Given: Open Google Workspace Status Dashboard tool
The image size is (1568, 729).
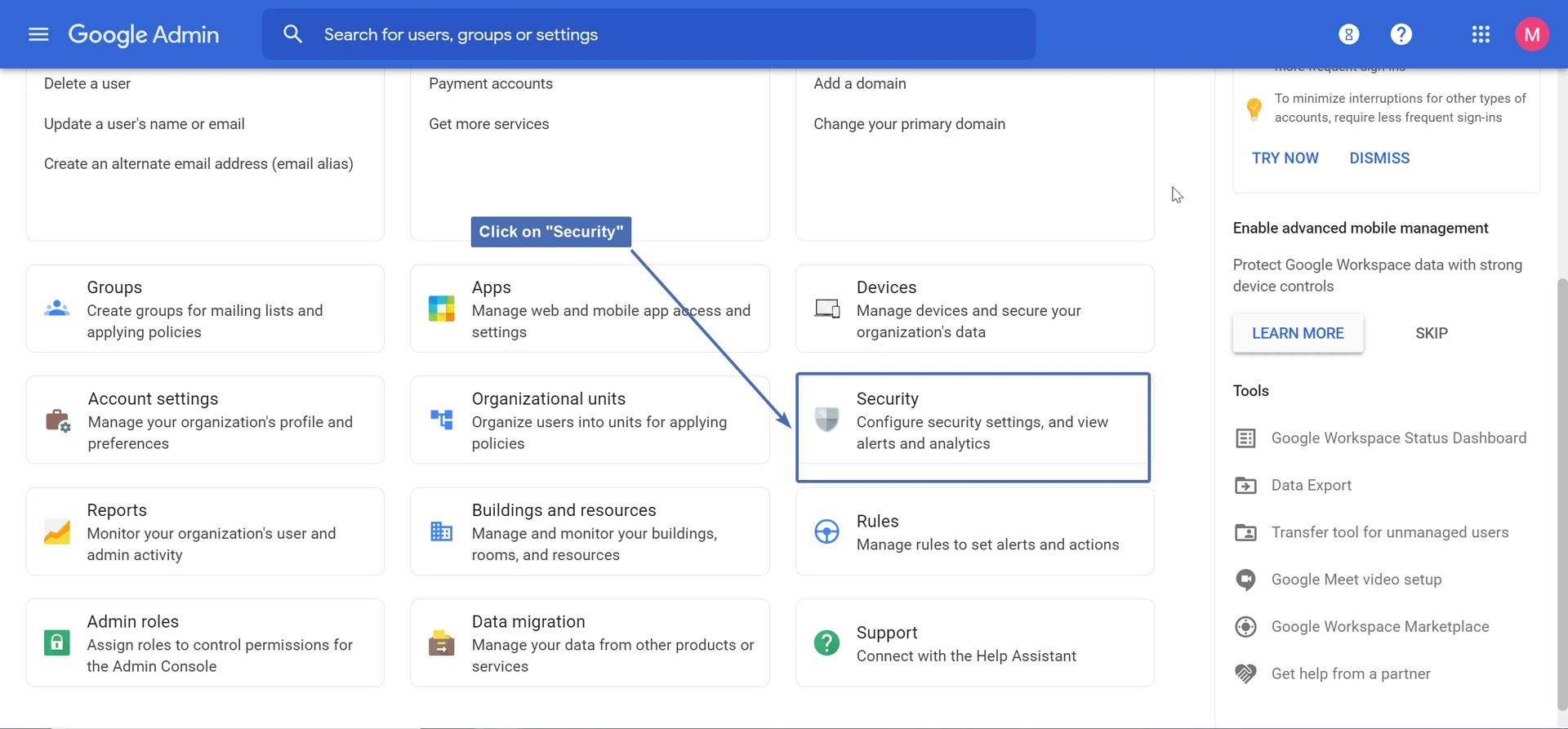Looking at the screenshot, I should (x=1397, y=438).
